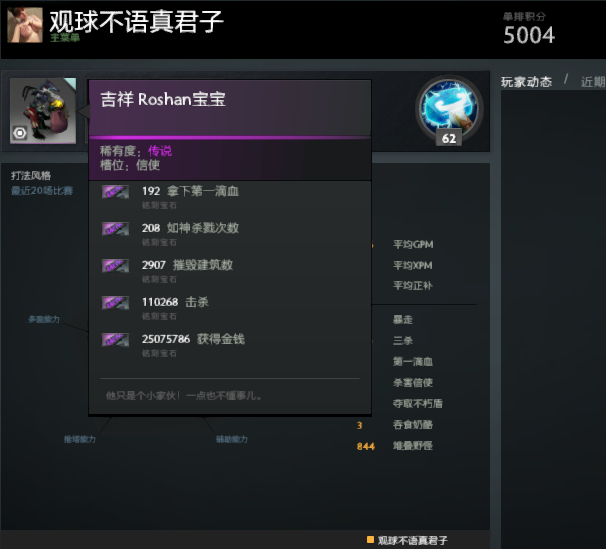The width and height of the screenshot is (606, 549).
Task: Click the 辅助能力 chart label
Action: [x=232, y=439]
